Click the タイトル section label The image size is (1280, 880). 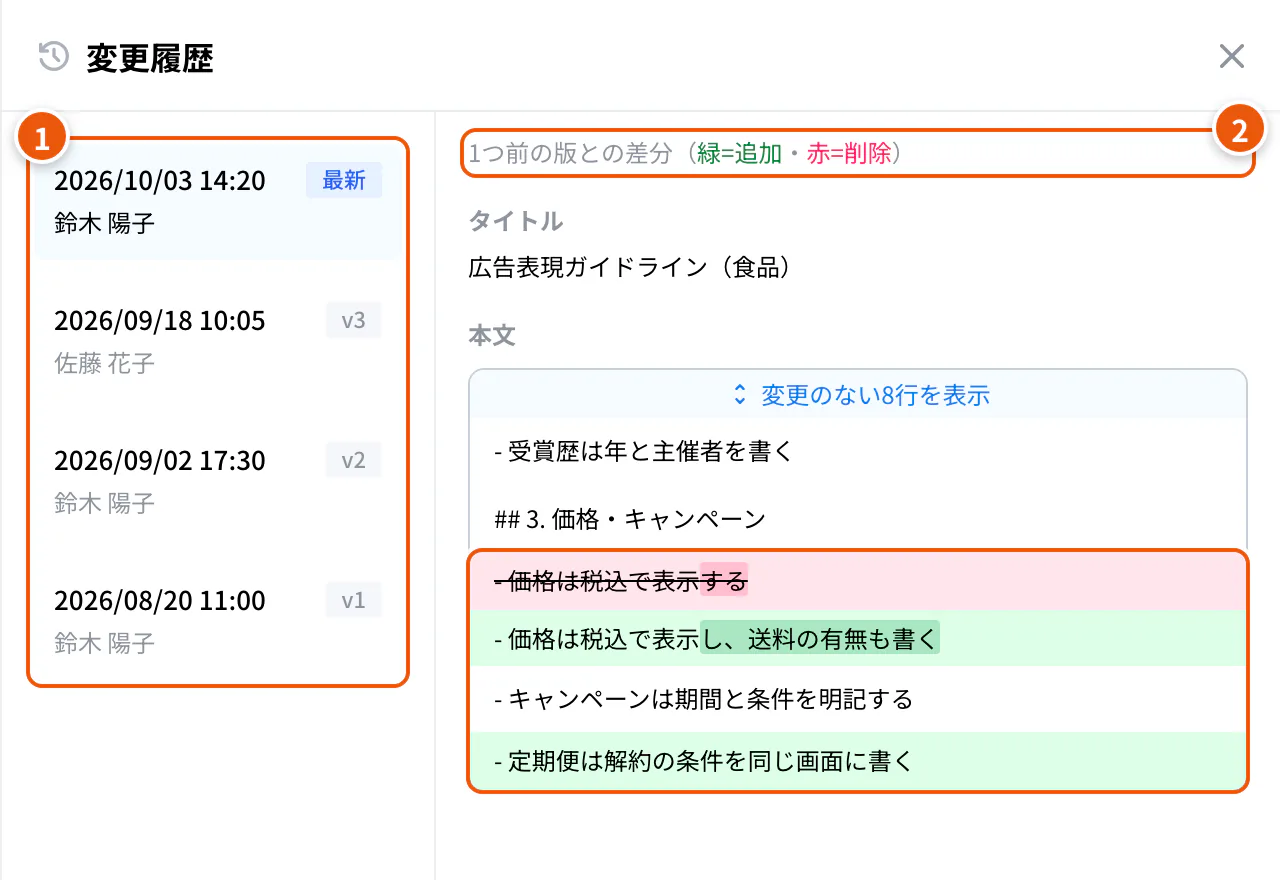click(x=515, y=221)
